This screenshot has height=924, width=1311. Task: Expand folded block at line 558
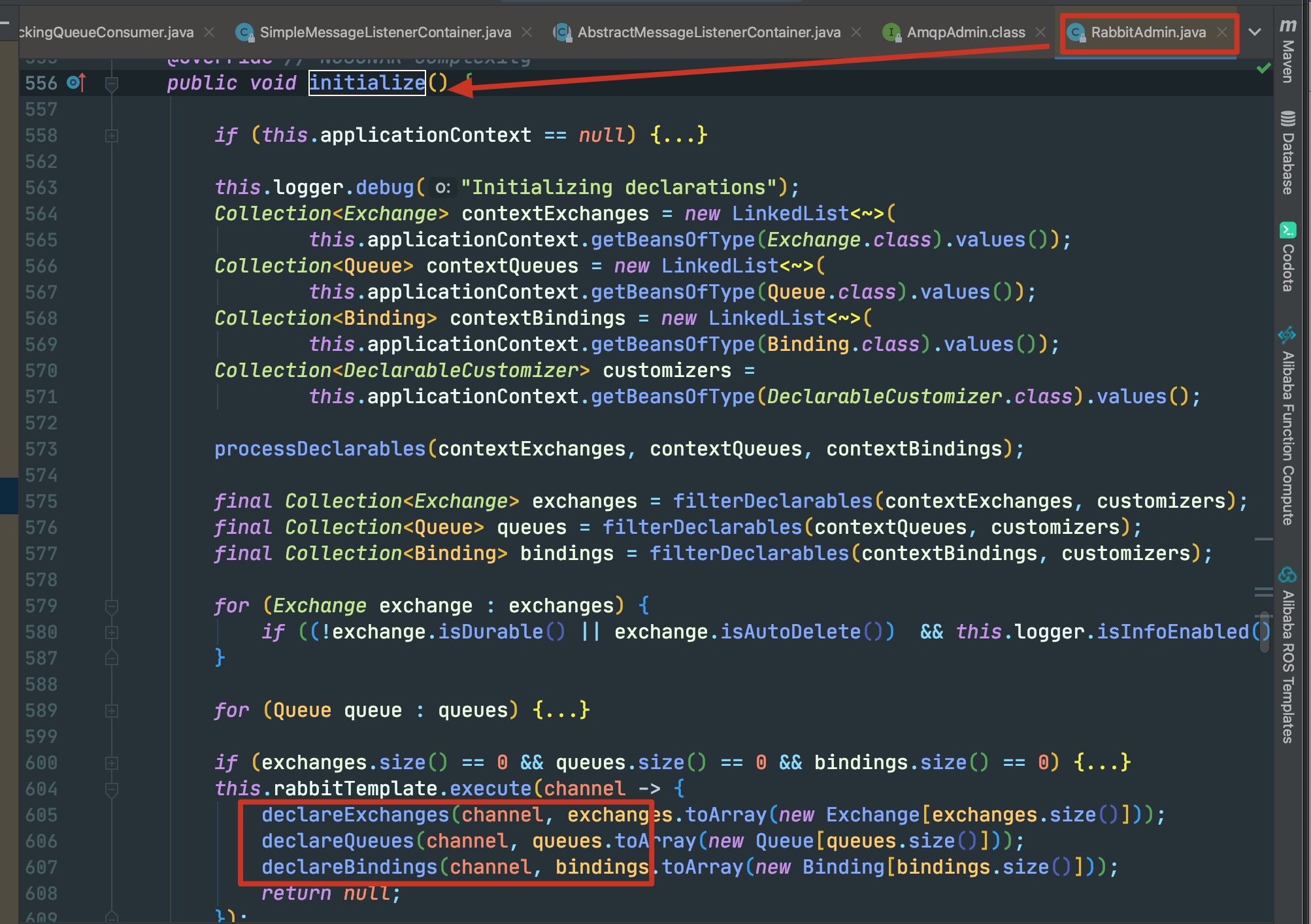pyautogui.click(x=112, y=136)
